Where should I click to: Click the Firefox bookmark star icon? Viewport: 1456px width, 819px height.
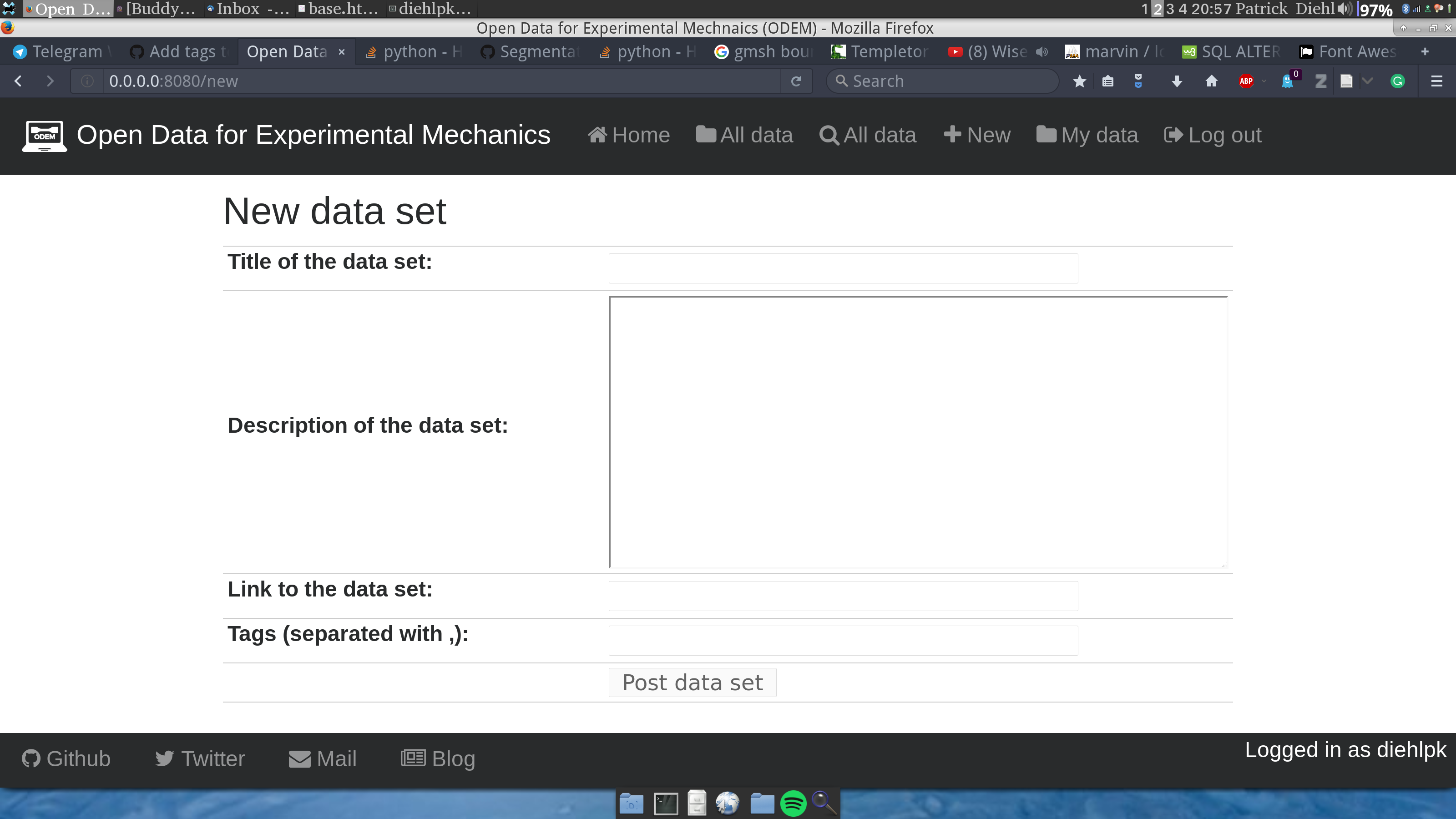click(x=1079, y=81)
